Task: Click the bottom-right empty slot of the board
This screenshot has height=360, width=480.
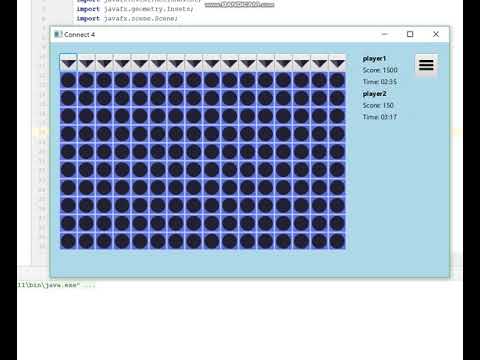Action: 337,241
